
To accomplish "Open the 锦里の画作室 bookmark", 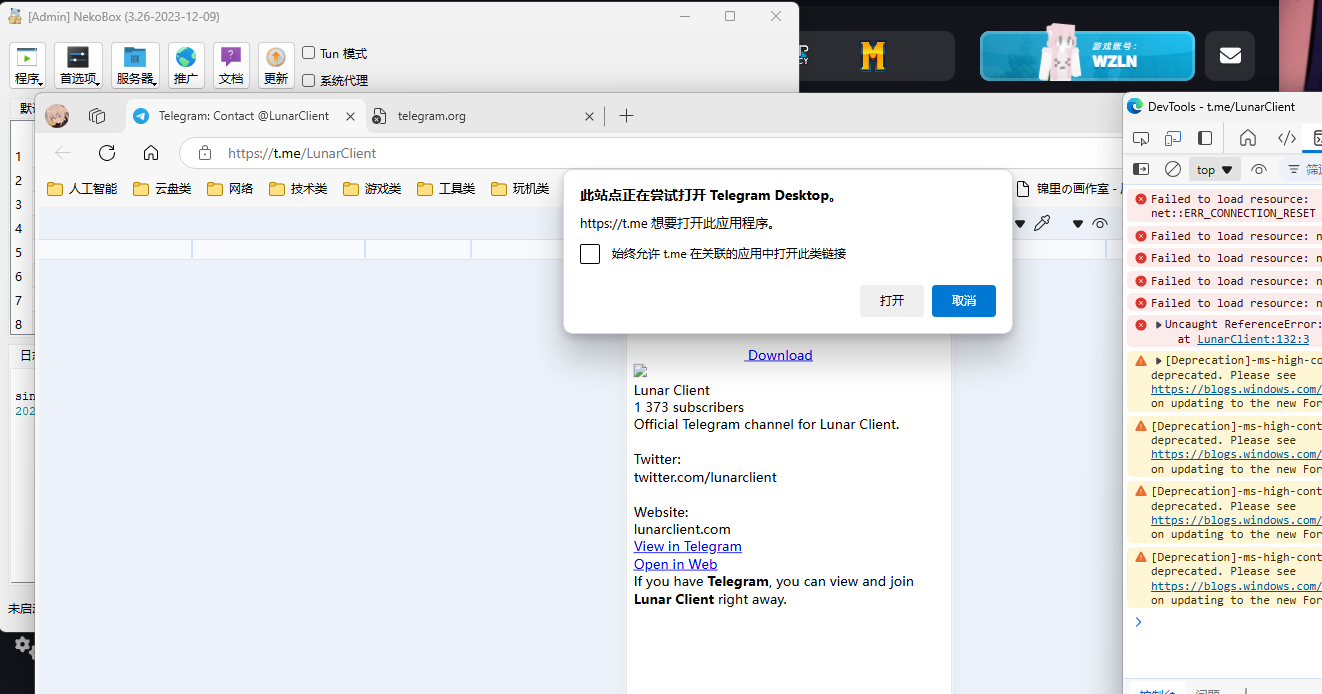I will click(x=1067, y=188).
